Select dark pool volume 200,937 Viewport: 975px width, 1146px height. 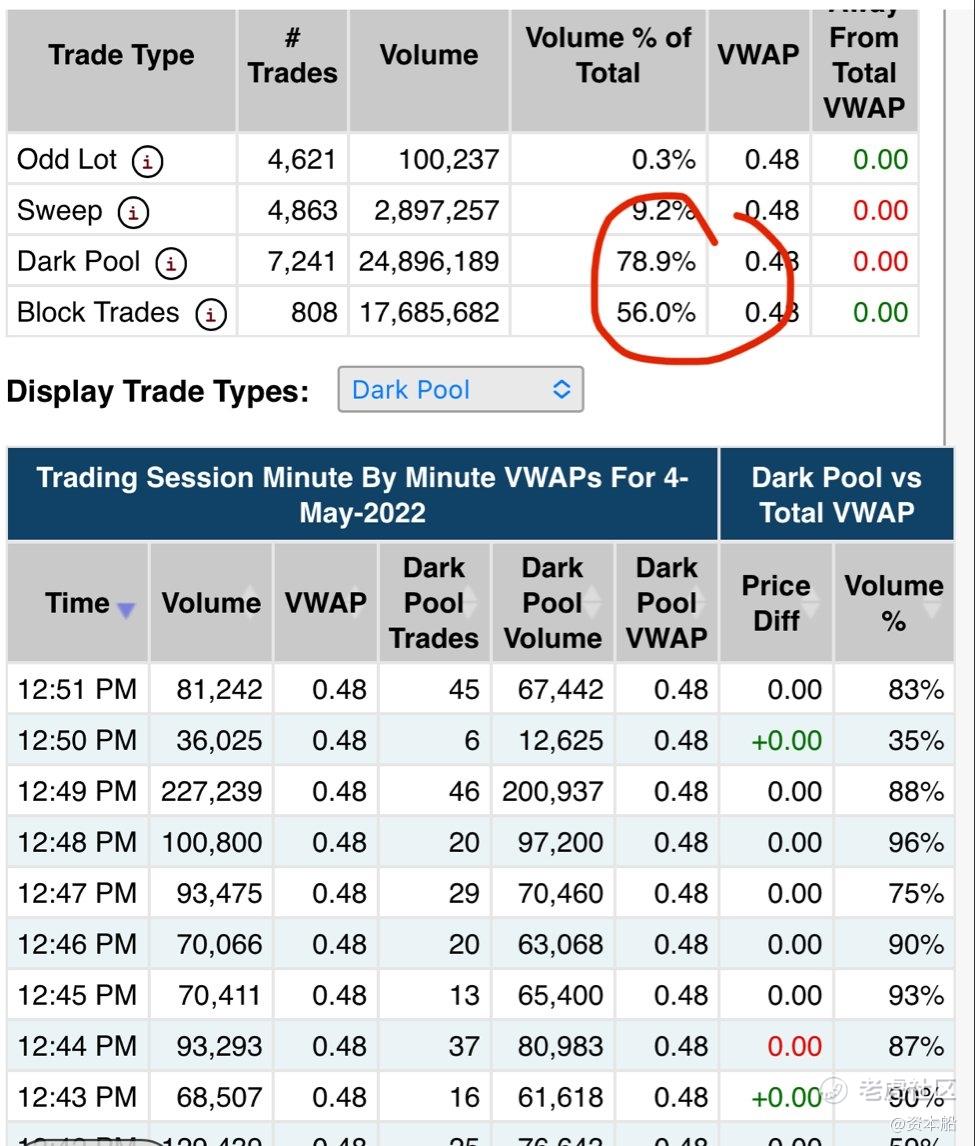point(553,792)
